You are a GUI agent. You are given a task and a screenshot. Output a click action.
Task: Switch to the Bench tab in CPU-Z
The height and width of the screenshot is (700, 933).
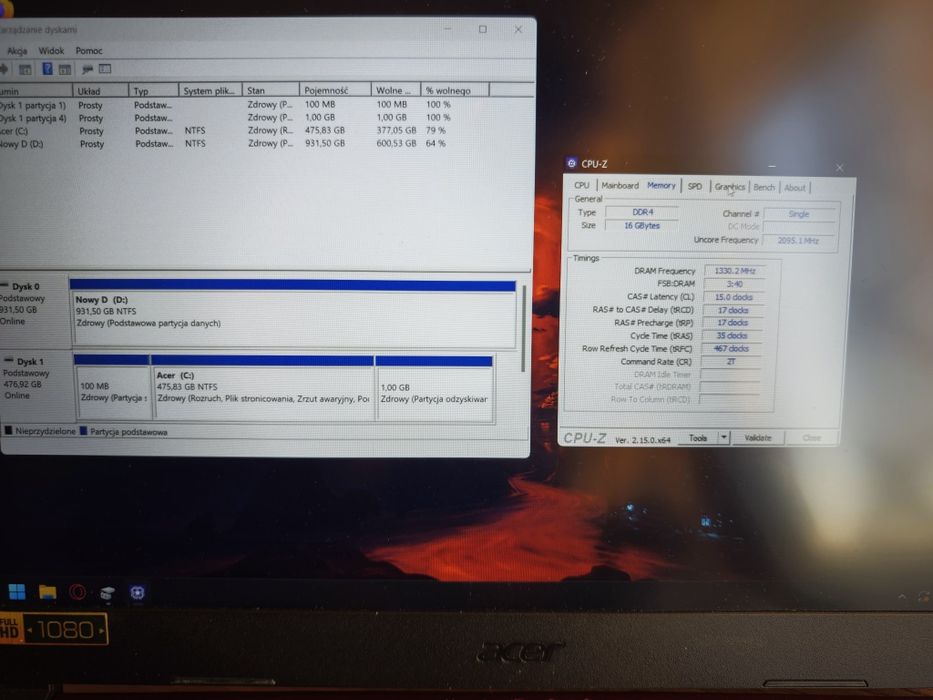click(764, 188)
